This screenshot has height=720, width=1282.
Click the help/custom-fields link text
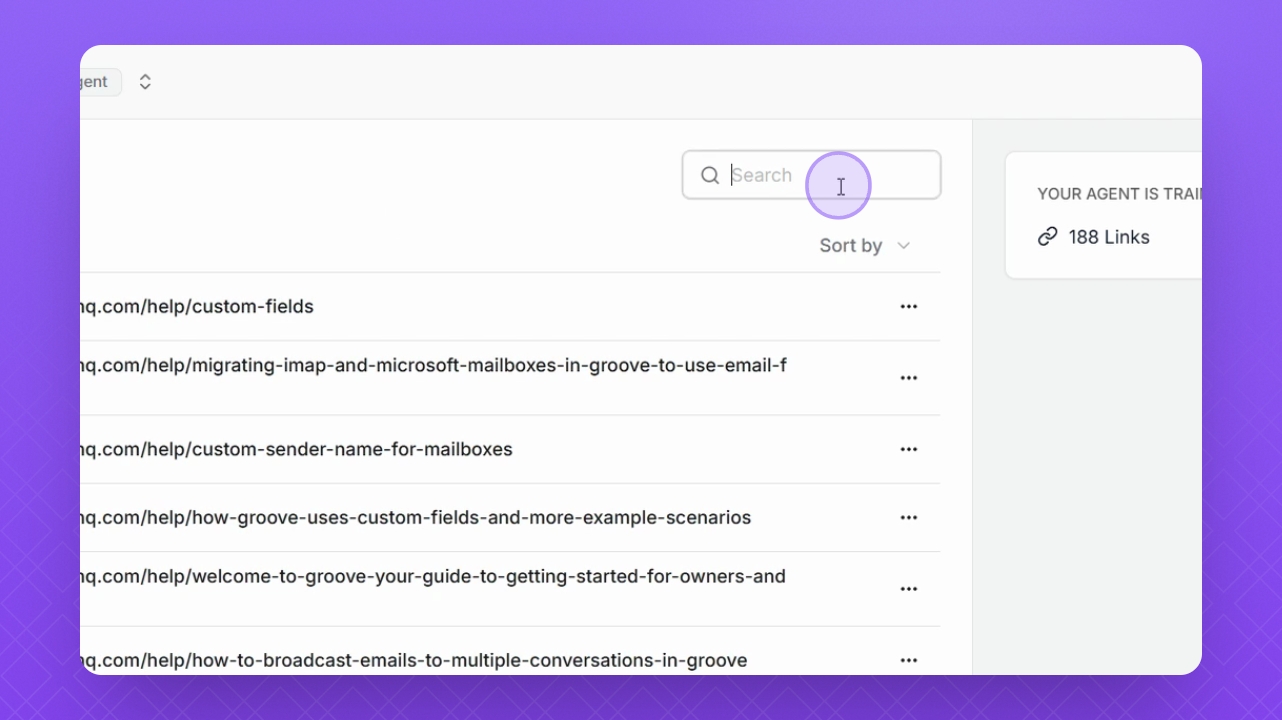click(197, 307)
